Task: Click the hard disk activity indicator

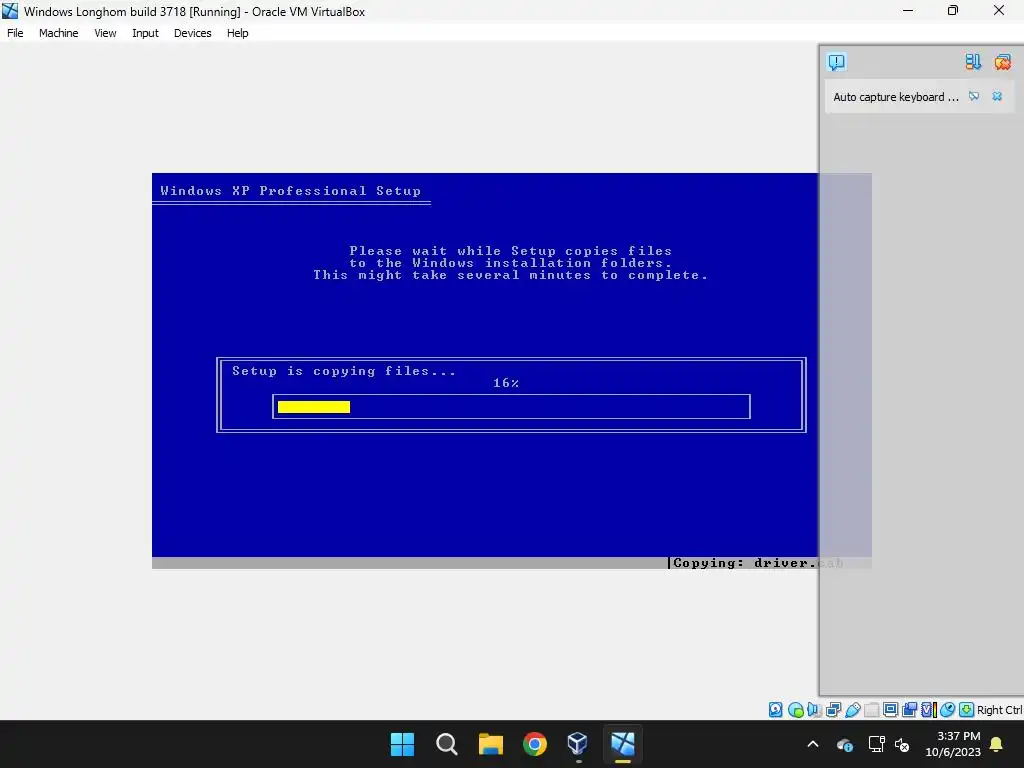Action: tap(775, 710)
